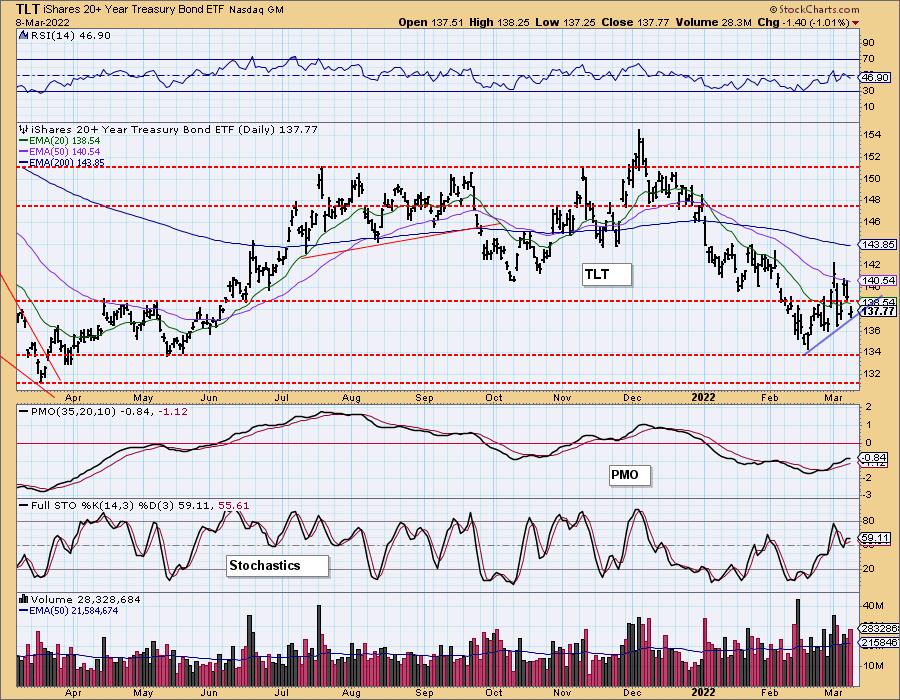This screenshot has height=700, width=900.
Task: Click the RSI(14) 46.90 legend text
Action: click(70, 35)
